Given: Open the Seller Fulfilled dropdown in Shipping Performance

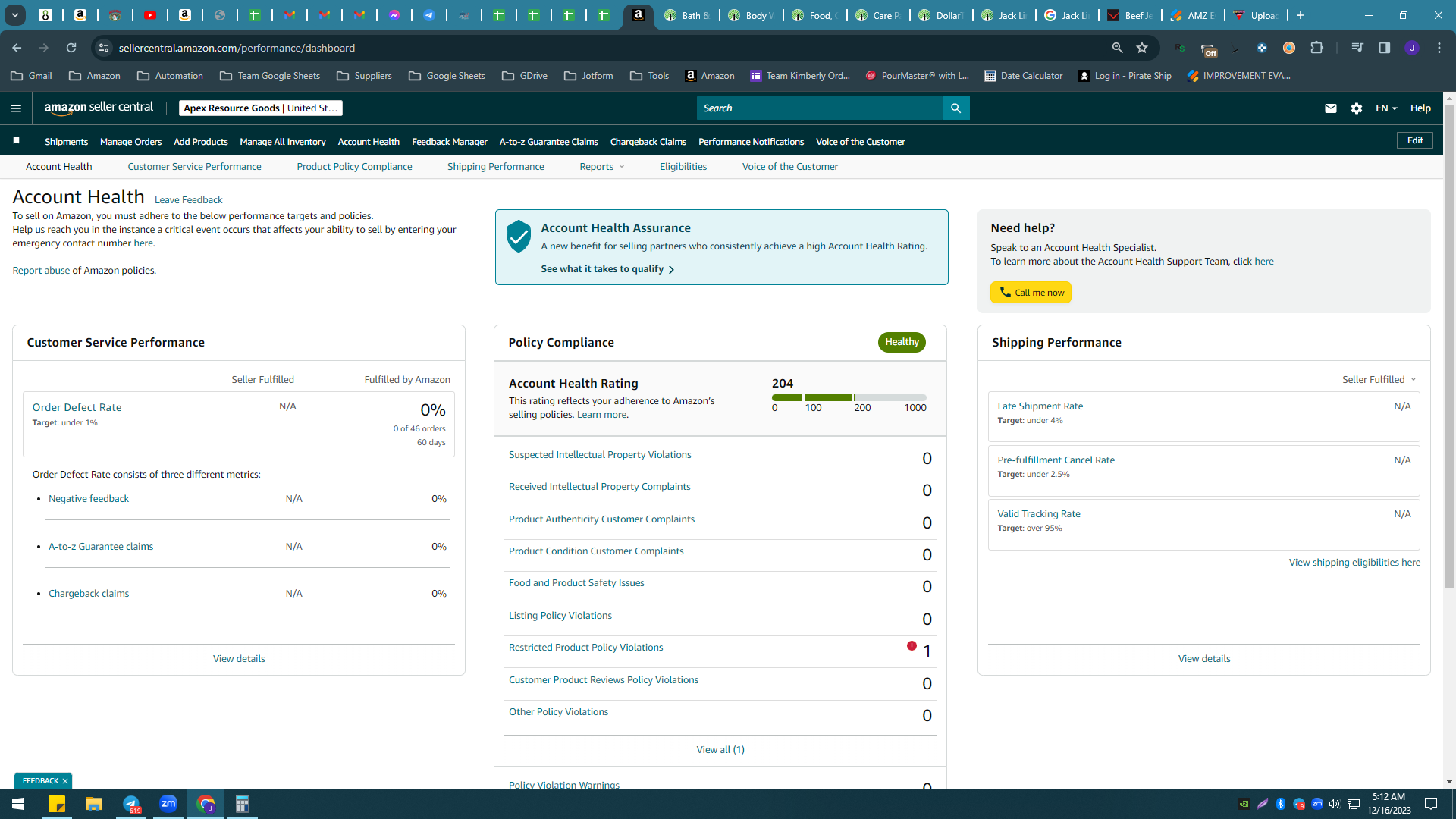Looking at the screenshot, I should [1379, 379].
